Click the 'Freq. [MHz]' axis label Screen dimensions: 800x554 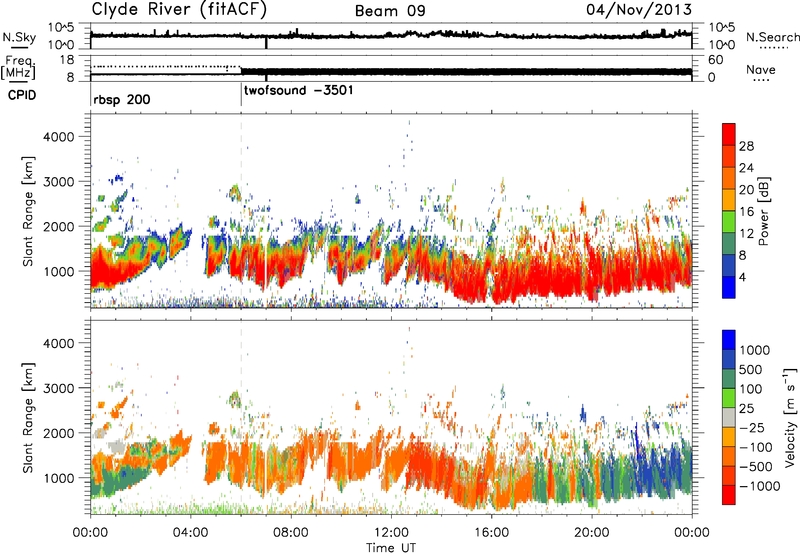pyautogui.click(x=19, y=68)
